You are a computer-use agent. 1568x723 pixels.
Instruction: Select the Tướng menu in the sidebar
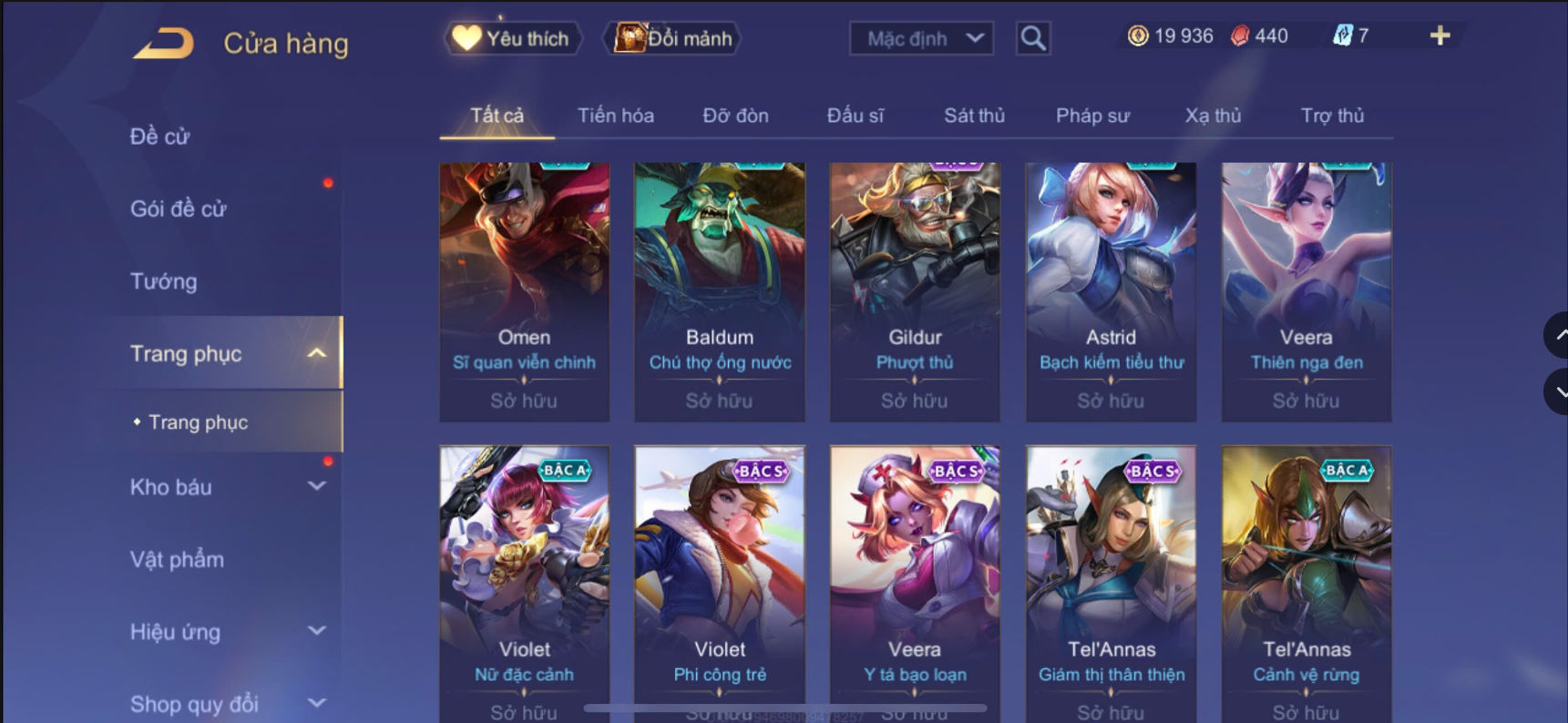pos(163,281)
